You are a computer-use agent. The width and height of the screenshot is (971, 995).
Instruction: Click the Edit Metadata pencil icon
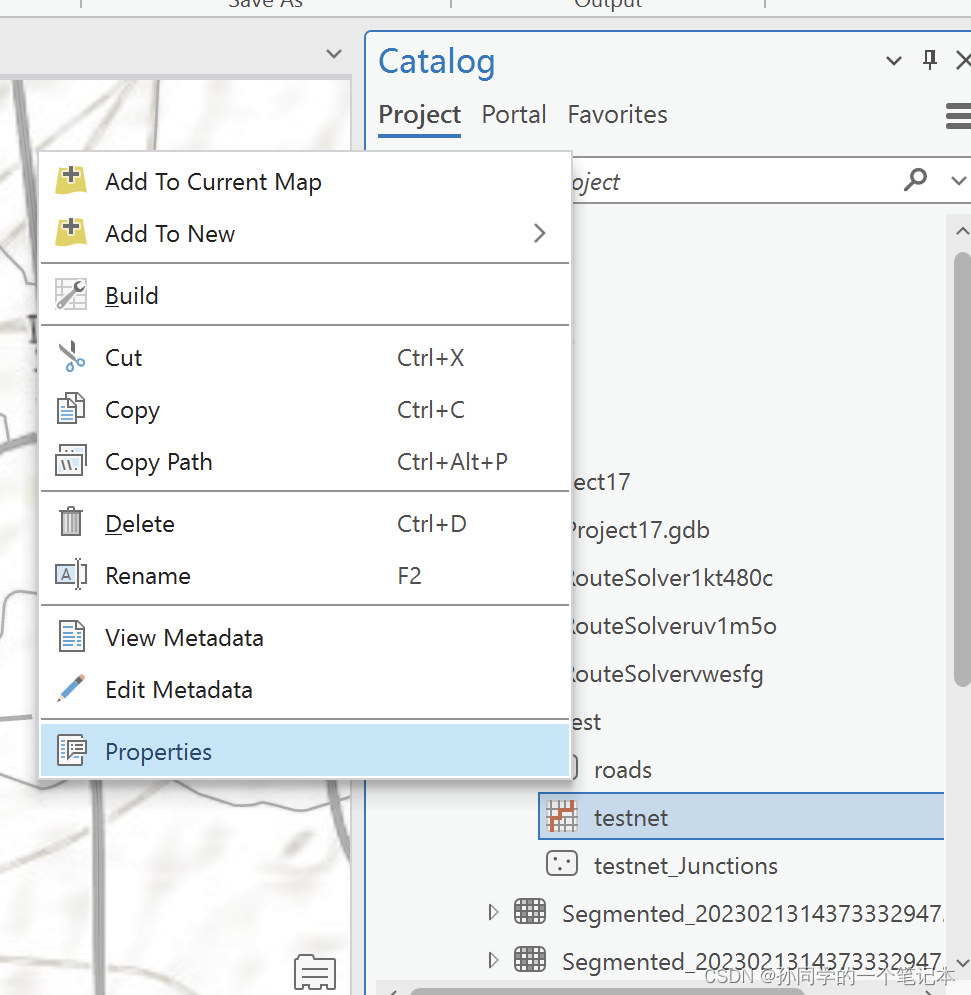coord(70,689)
